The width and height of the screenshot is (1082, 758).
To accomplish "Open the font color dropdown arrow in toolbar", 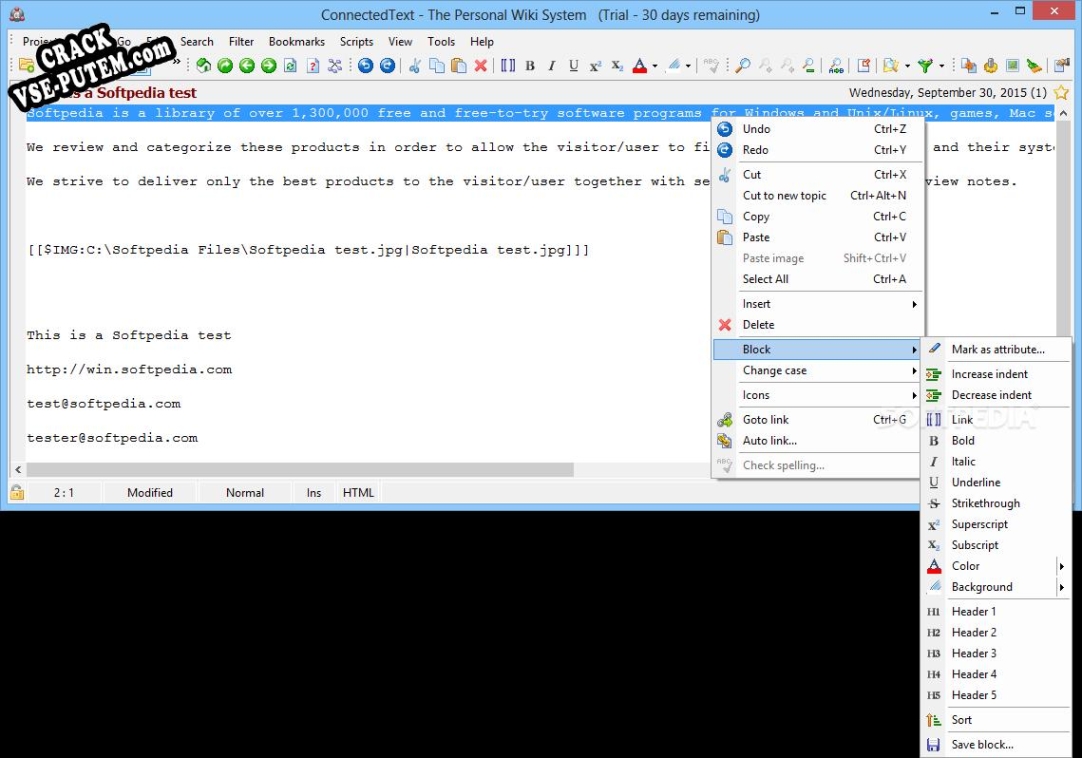I will [x=655, y=67].
